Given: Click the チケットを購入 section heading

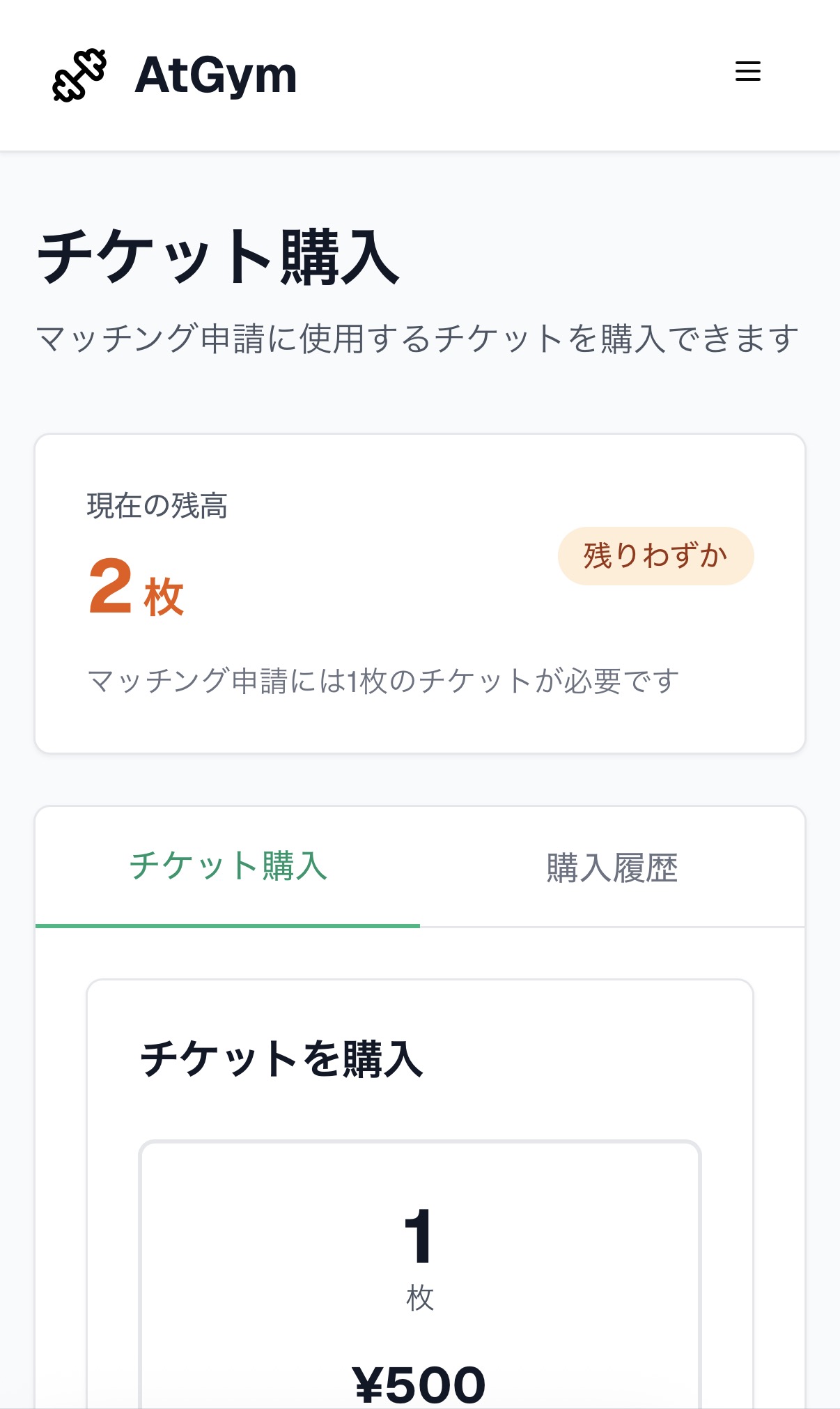Looking at the screenshot, I should point(281,1059).
